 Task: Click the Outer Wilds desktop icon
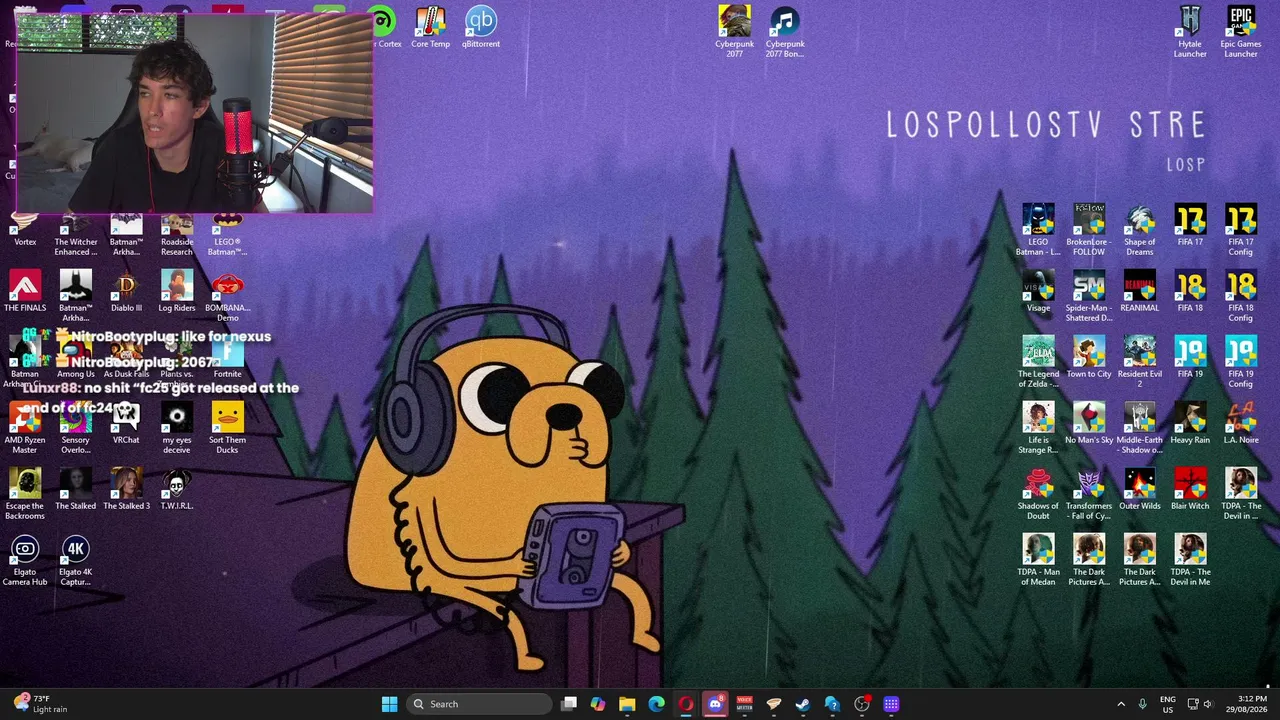(1140, 489)
